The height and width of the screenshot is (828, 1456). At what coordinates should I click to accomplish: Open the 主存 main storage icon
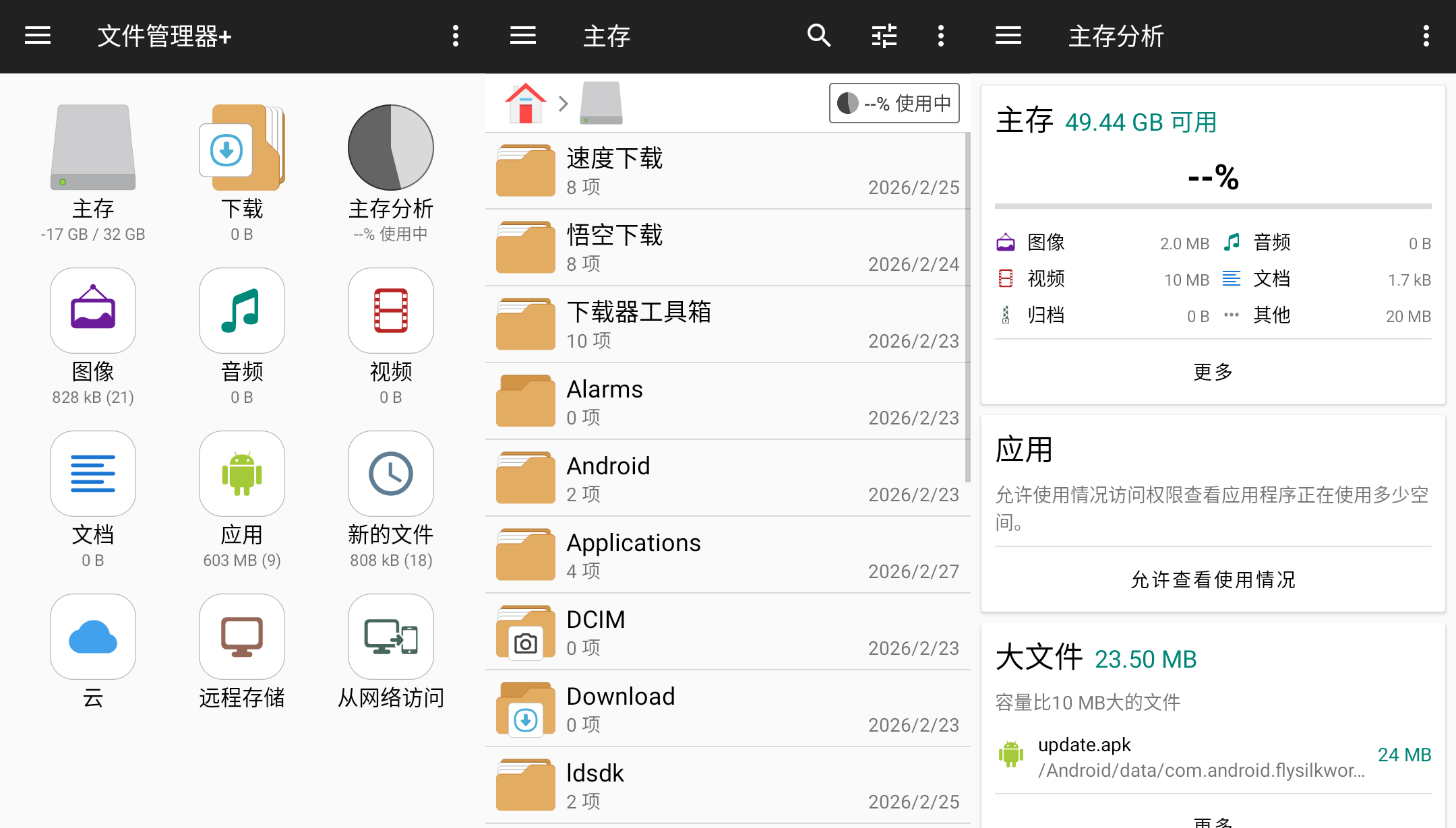coord(92,148)
